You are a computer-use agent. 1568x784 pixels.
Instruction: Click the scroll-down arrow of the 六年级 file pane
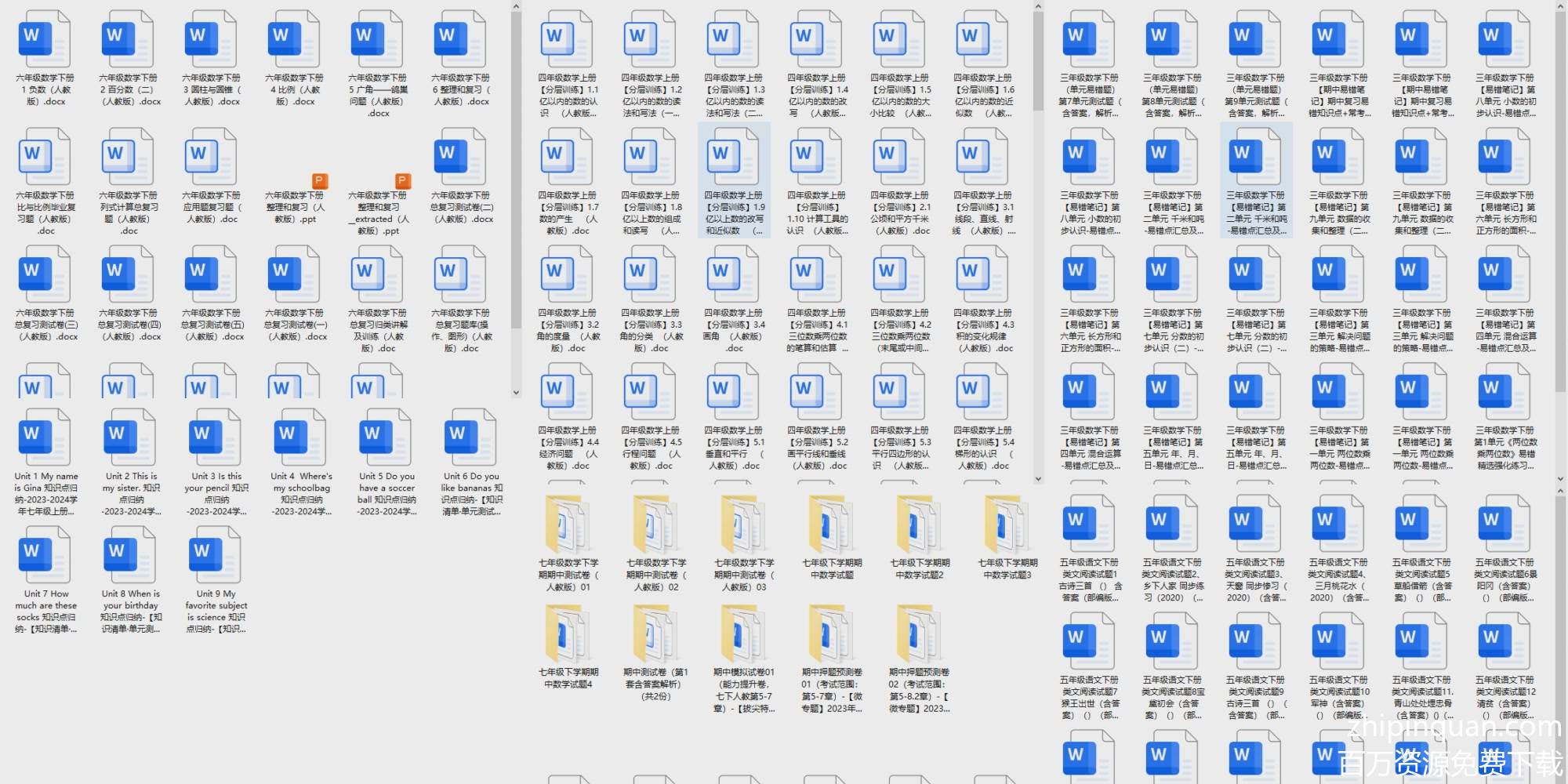coord(516,392)
